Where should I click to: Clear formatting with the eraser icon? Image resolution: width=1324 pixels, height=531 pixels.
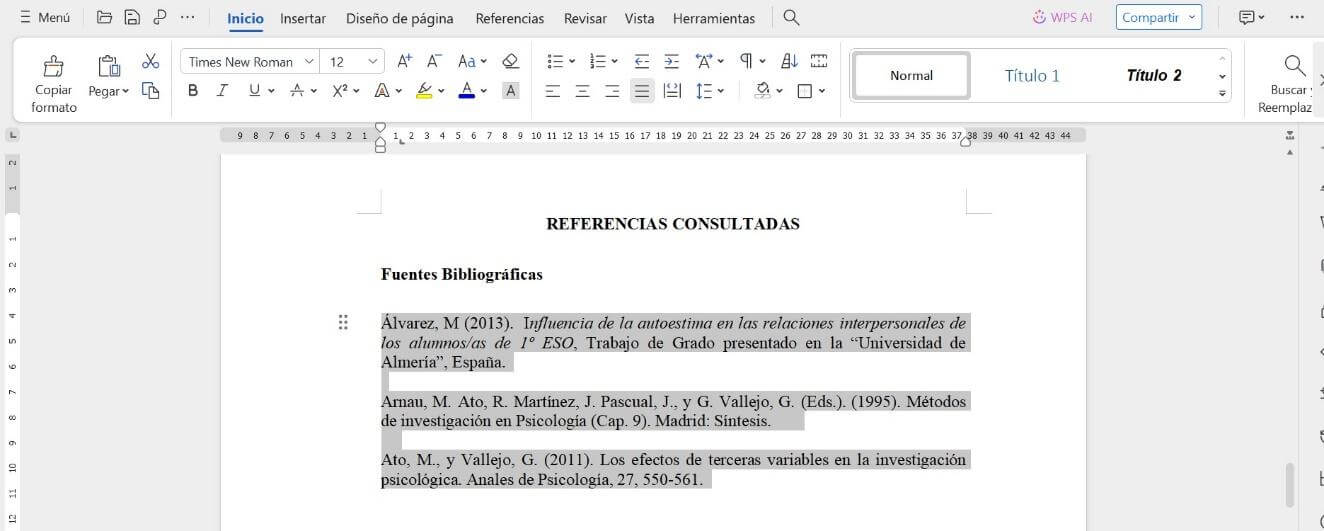[x=510, y=61]
